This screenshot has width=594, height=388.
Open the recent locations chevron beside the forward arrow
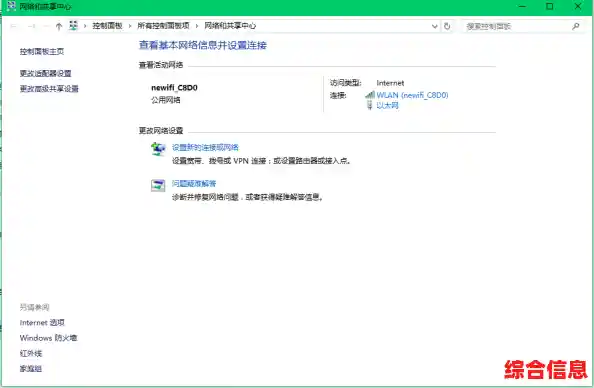46,26
